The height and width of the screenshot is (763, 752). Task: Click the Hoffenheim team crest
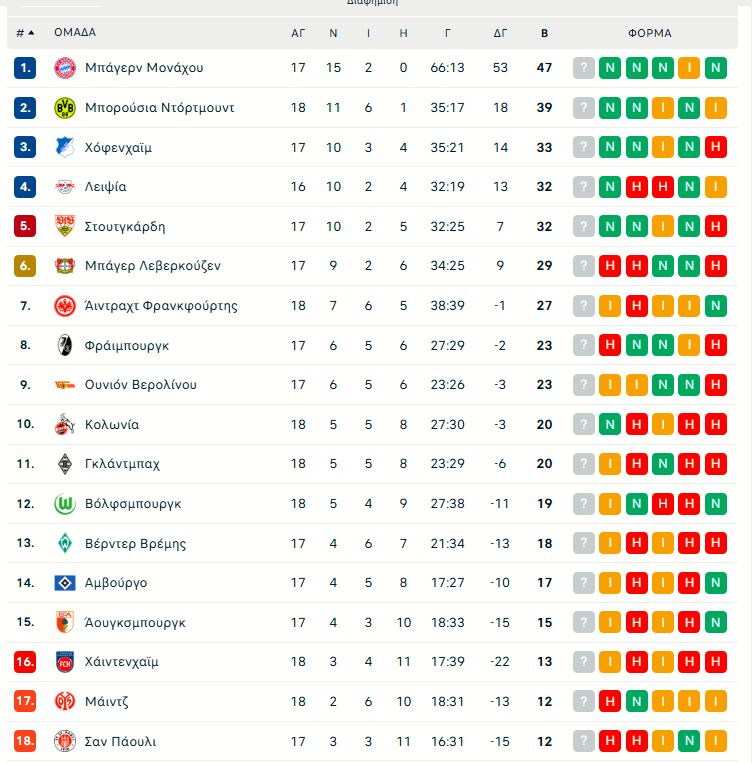point(65,147)
